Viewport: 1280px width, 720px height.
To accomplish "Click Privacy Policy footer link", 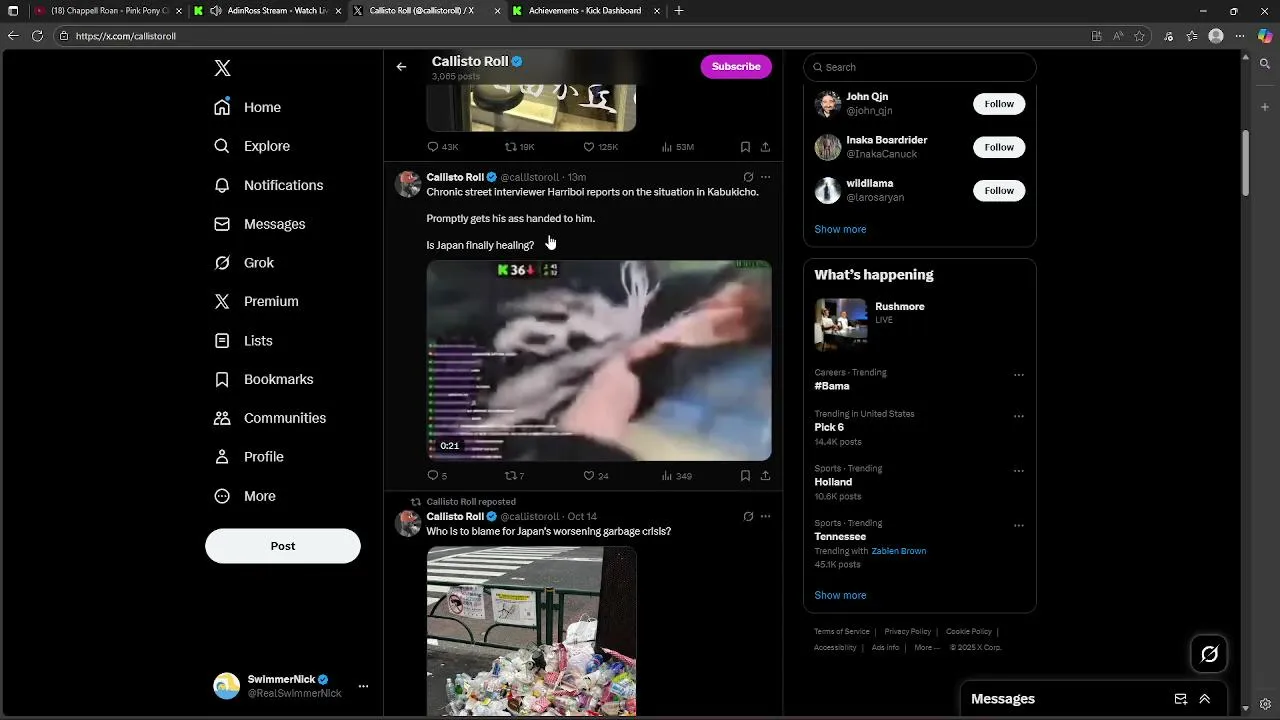I will [907, 632].
